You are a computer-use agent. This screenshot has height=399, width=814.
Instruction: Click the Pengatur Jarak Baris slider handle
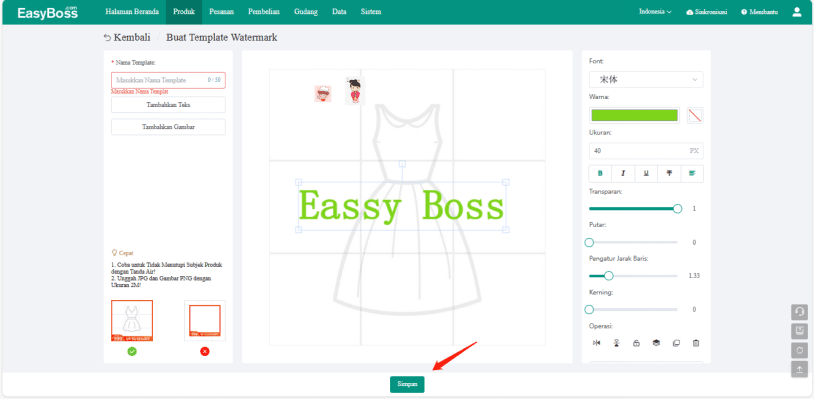click(x=609, y=276)
